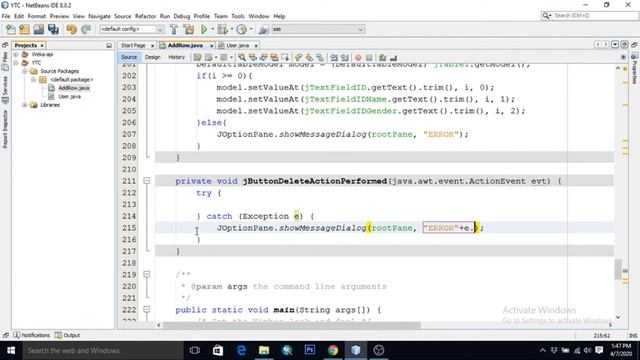This screenshot has height=360, width=640.
Task: Click the Shift Line Left editor icon
Action: pyautogui.click(x=334, y=58)
